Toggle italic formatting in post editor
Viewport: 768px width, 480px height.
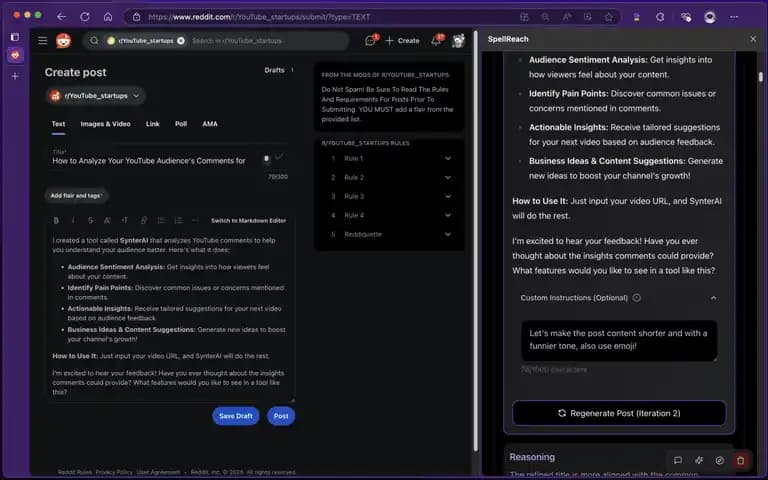(x=73, y=220)
